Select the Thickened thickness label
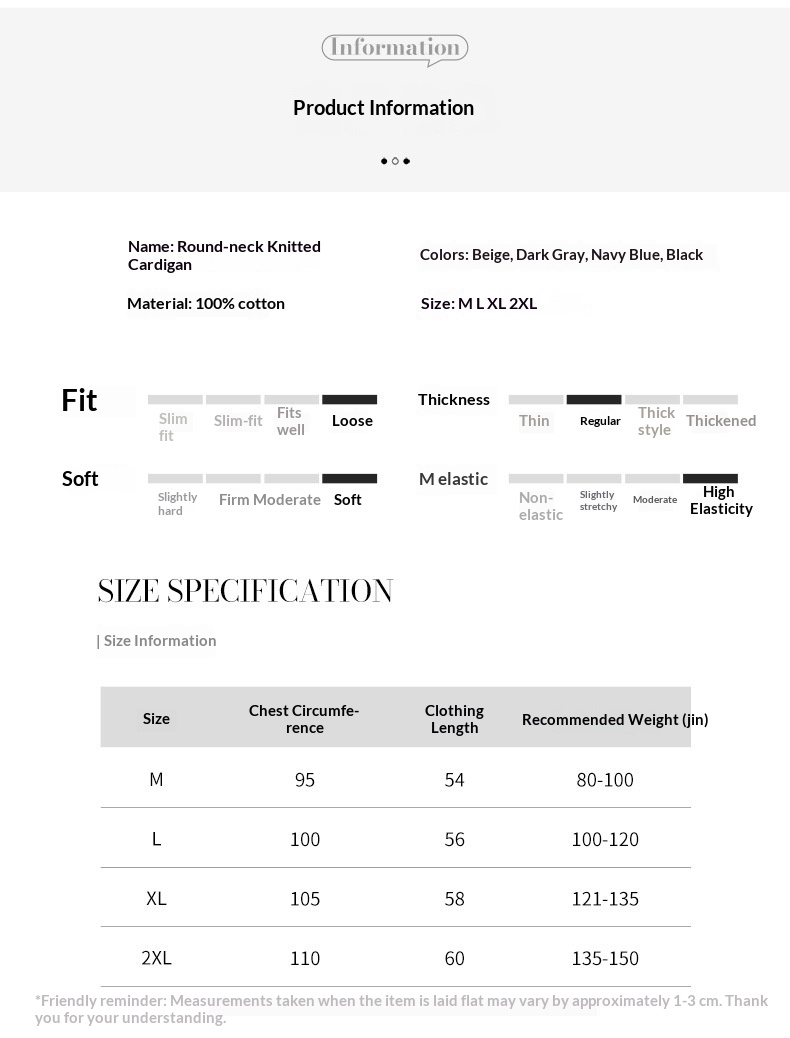Image resolution: width=790 pixels, height=1038 pixels. click(x=720, y=420)
